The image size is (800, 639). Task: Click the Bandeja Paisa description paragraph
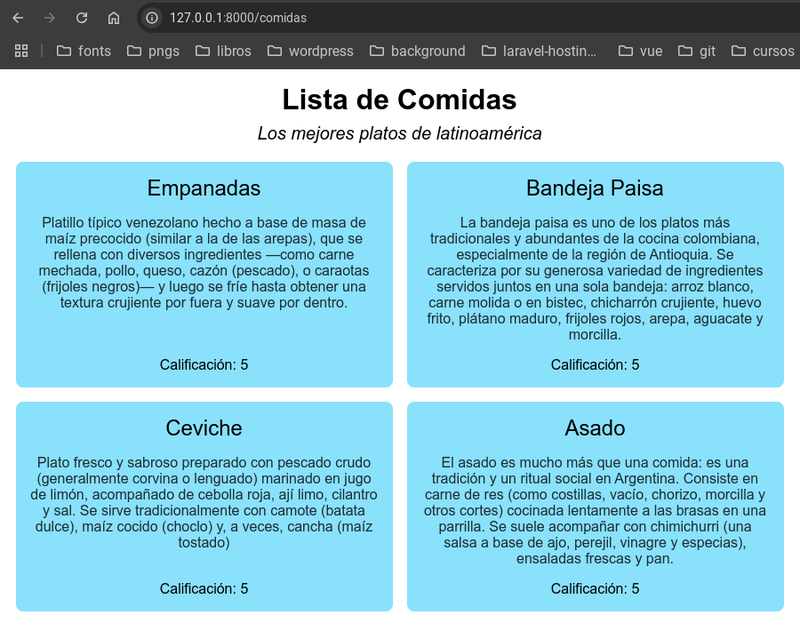pyautogui.click(x=595, y=278)
